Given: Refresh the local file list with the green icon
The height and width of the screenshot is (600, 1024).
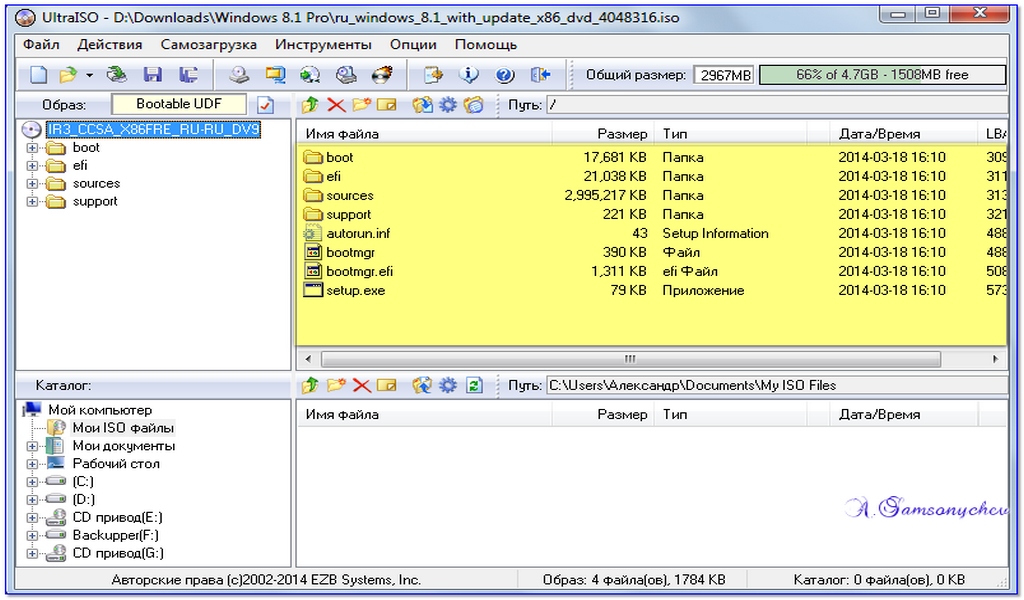Looking at the screenshot, I should (474, 385).
